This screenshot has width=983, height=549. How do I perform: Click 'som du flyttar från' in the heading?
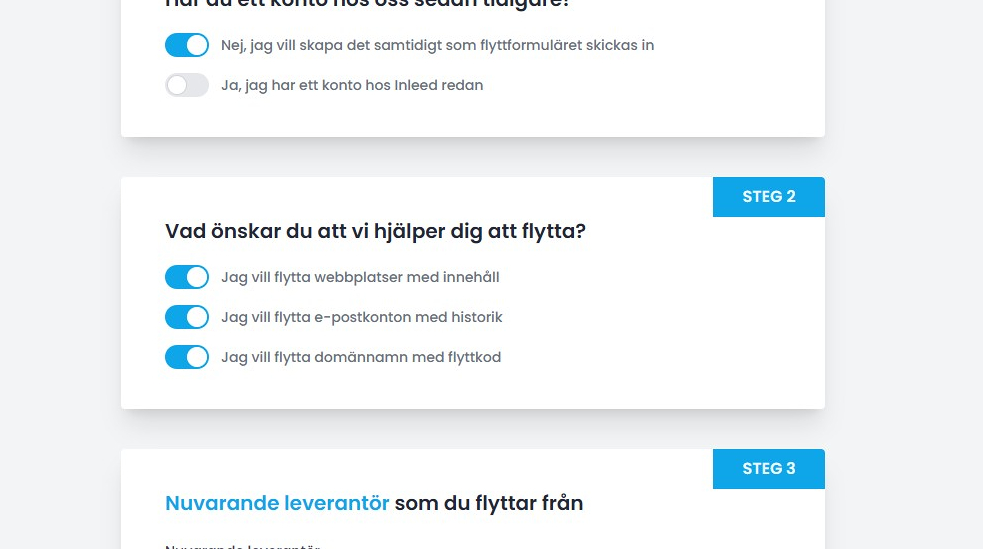(x=488, y=503)
